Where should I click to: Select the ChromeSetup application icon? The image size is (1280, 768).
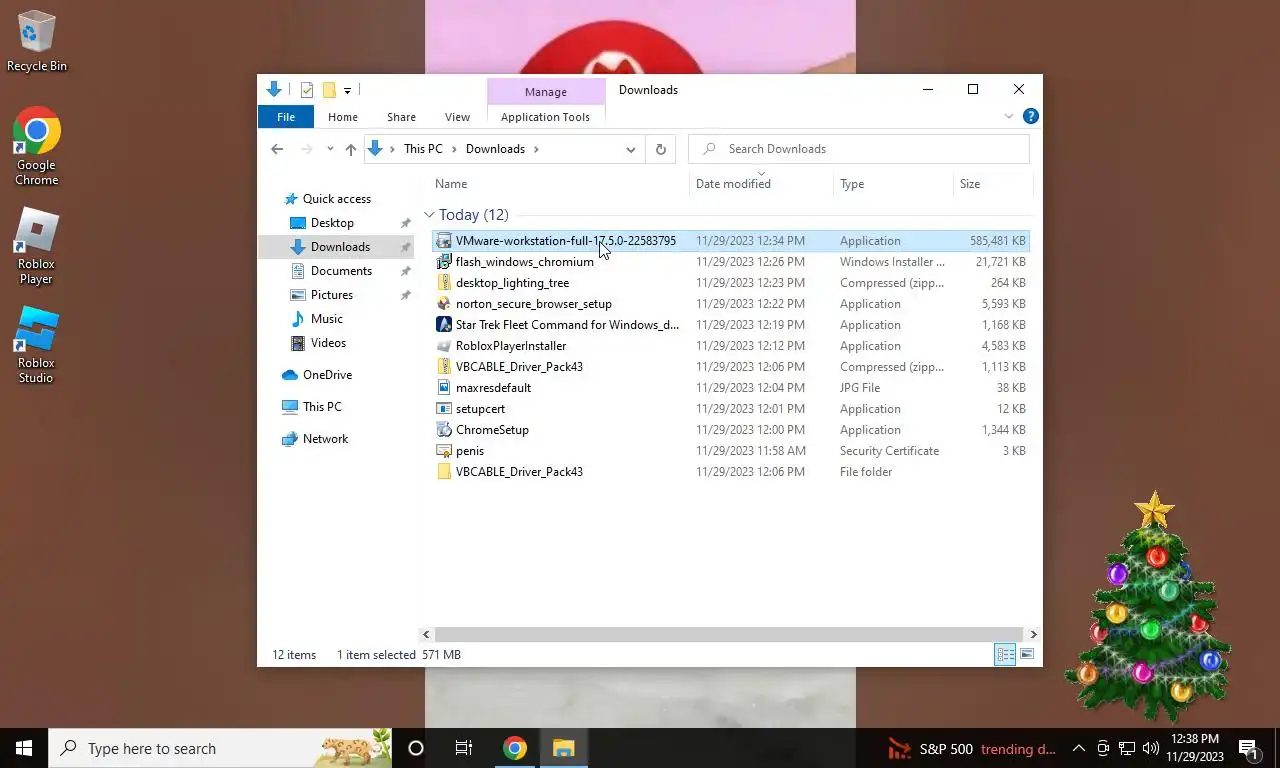click(x=444, y=430)
